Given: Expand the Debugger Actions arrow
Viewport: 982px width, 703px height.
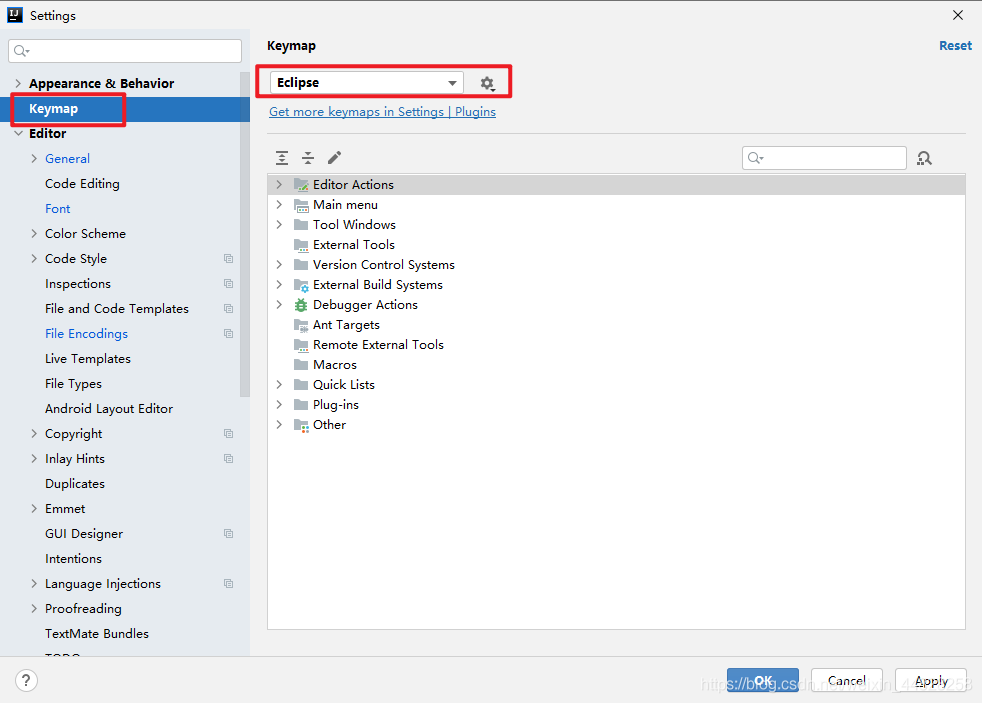Looking at the screenshot, I should [279, 305].
